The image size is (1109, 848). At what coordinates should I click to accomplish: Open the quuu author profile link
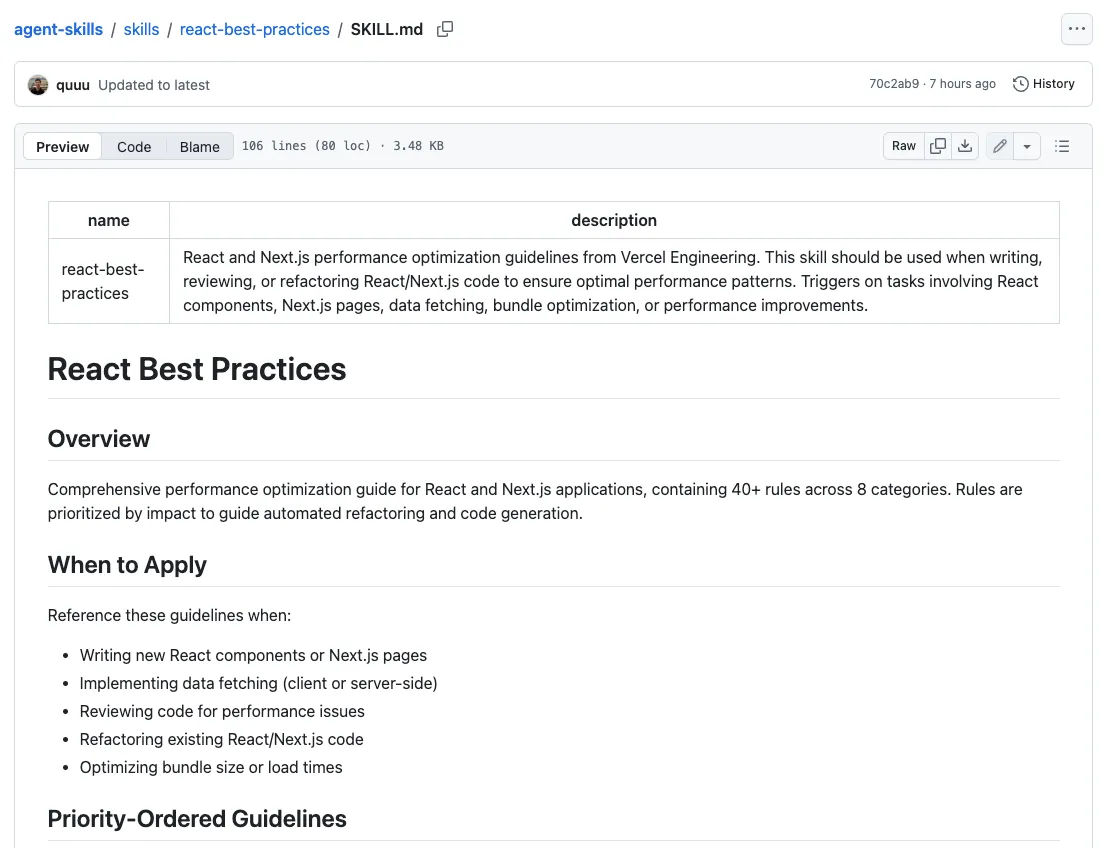coord(73,85)
